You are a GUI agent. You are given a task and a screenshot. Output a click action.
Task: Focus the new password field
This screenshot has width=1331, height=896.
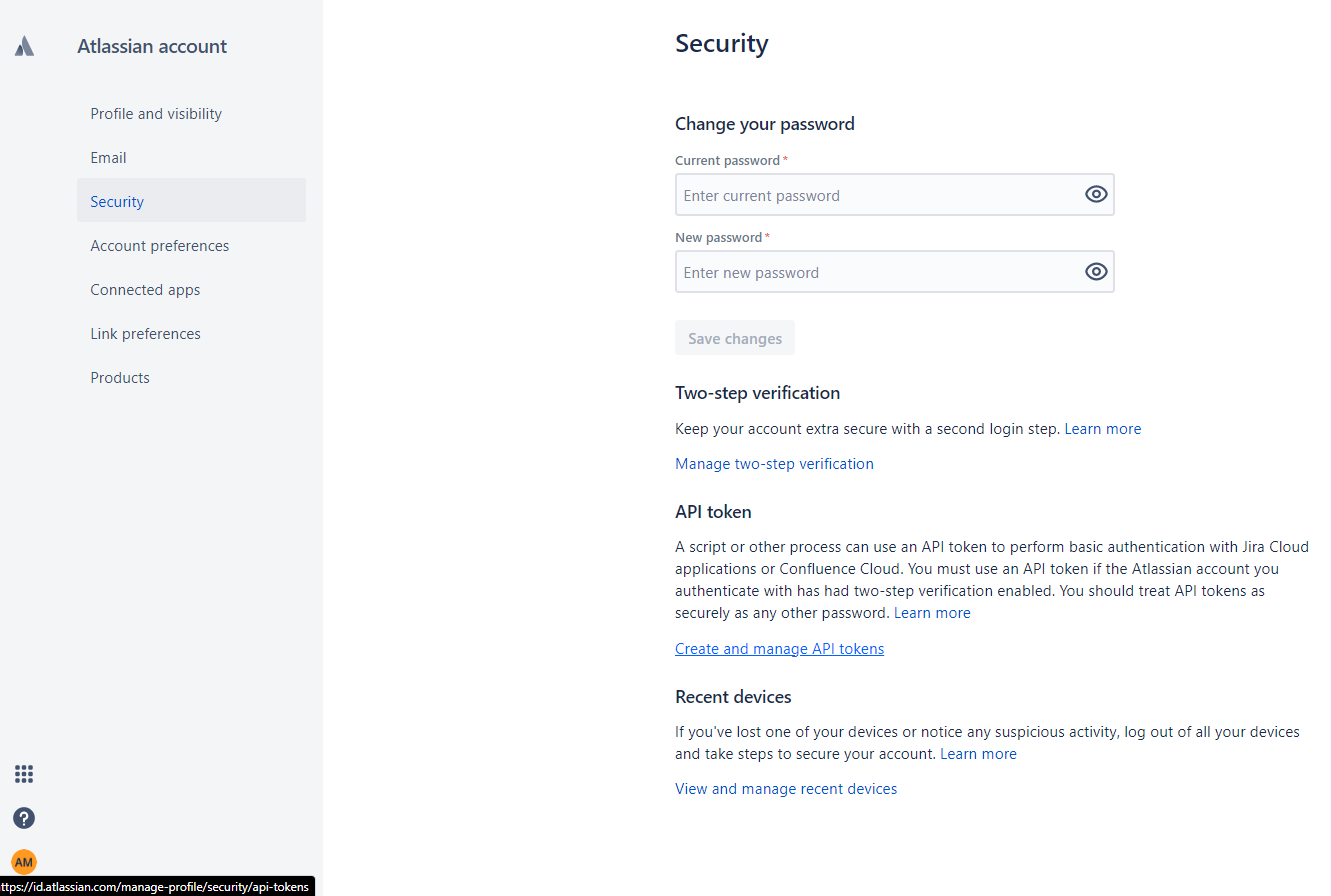(x=895, y=272)
